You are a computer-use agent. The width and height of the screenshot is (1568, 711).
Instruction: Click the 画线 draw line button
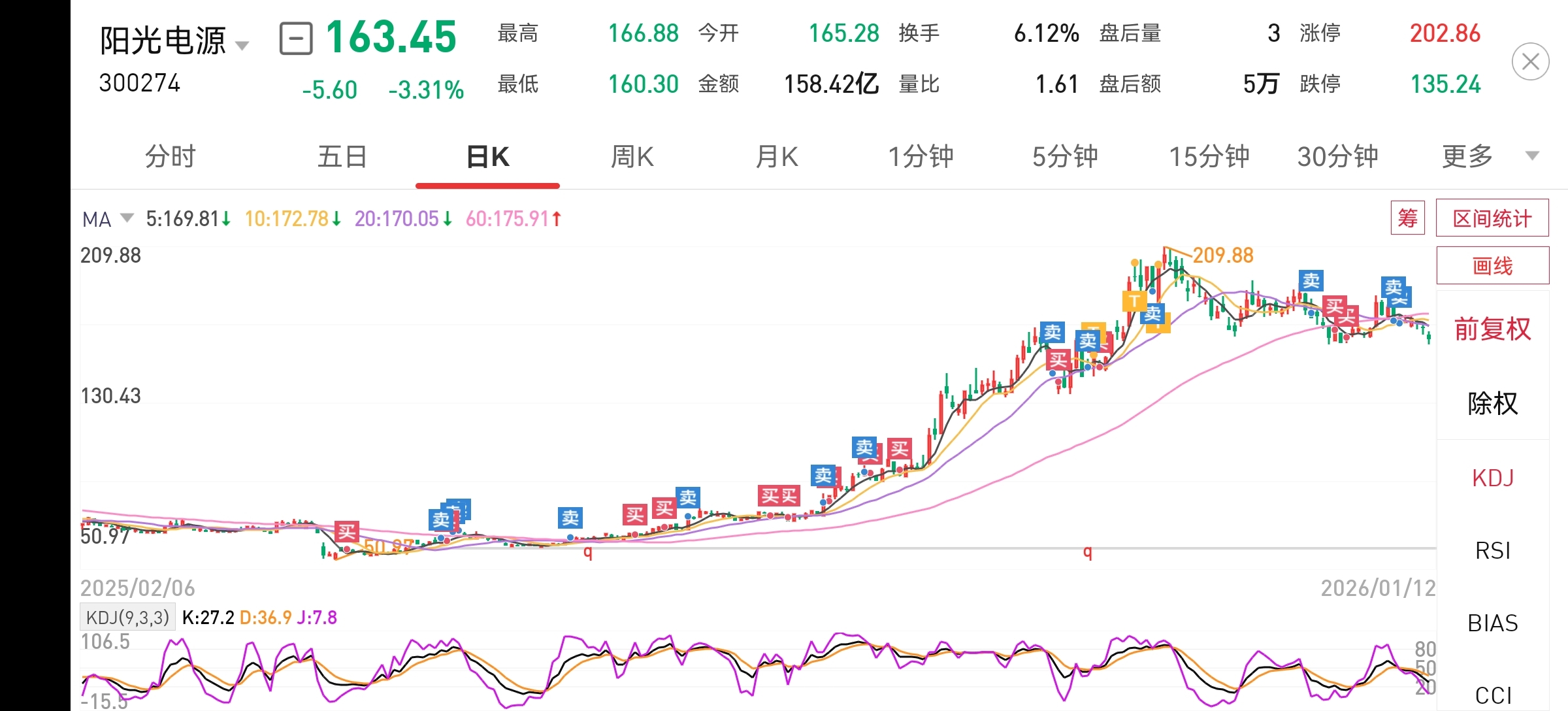tap(1492, 266)
